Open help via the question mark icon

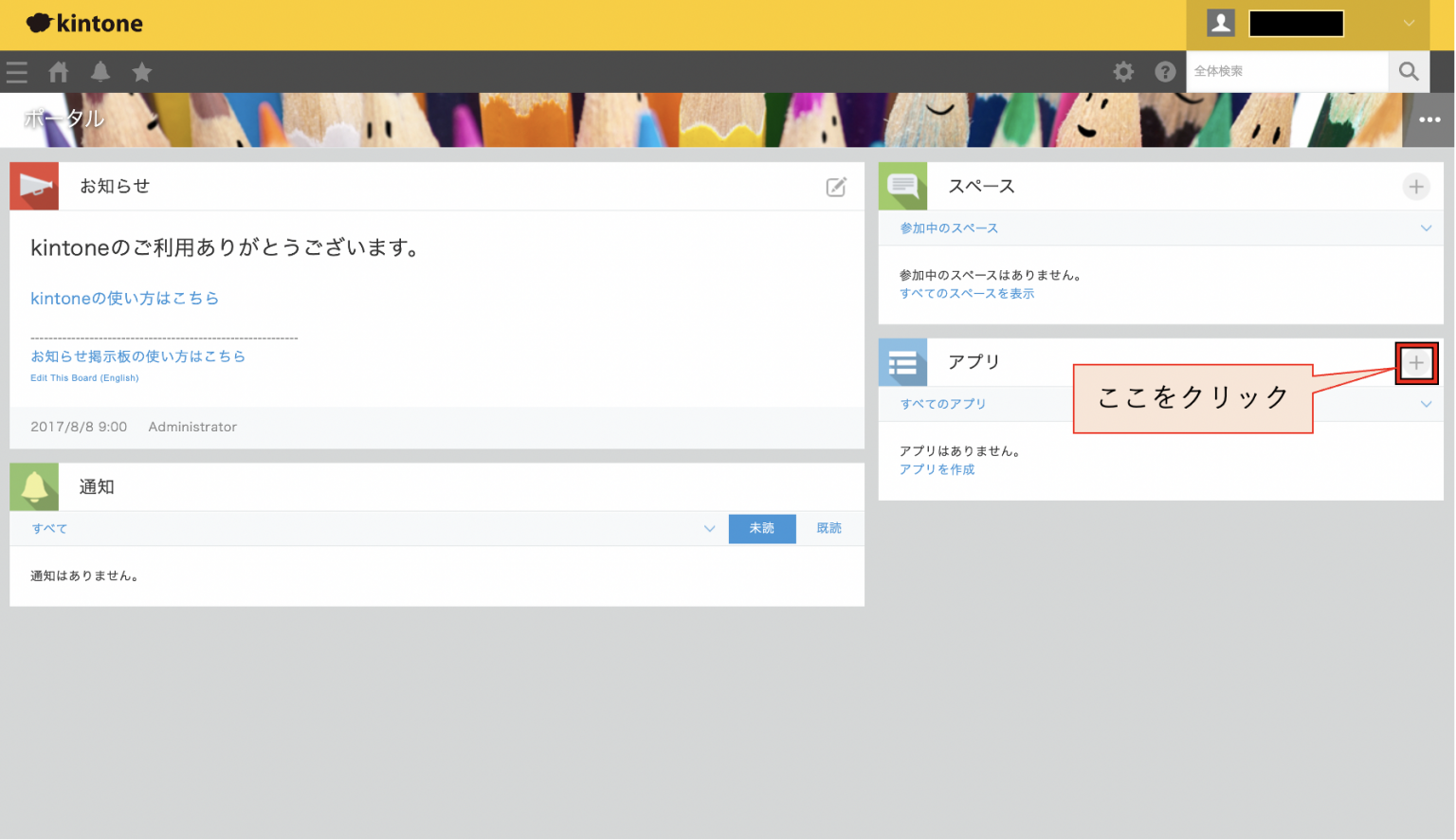click(x=1165, y=71)
